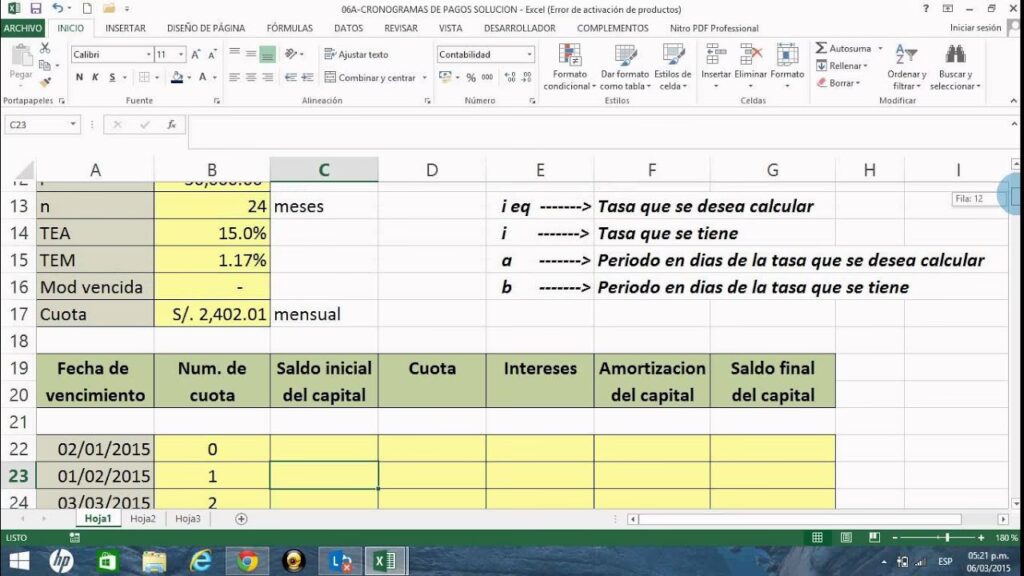1024x576 pixels.
Task: Switch to the Hoja2 sheet tab
Action: (143, 519)
